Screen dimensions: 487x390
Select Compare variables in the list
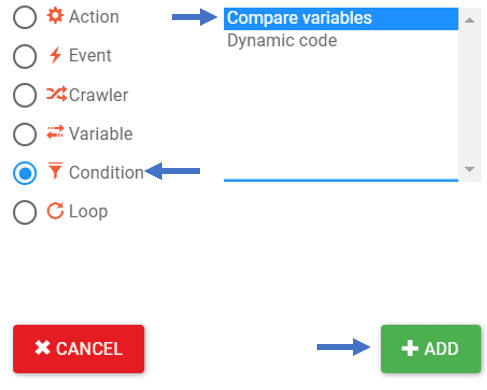[x=341, y=19]
